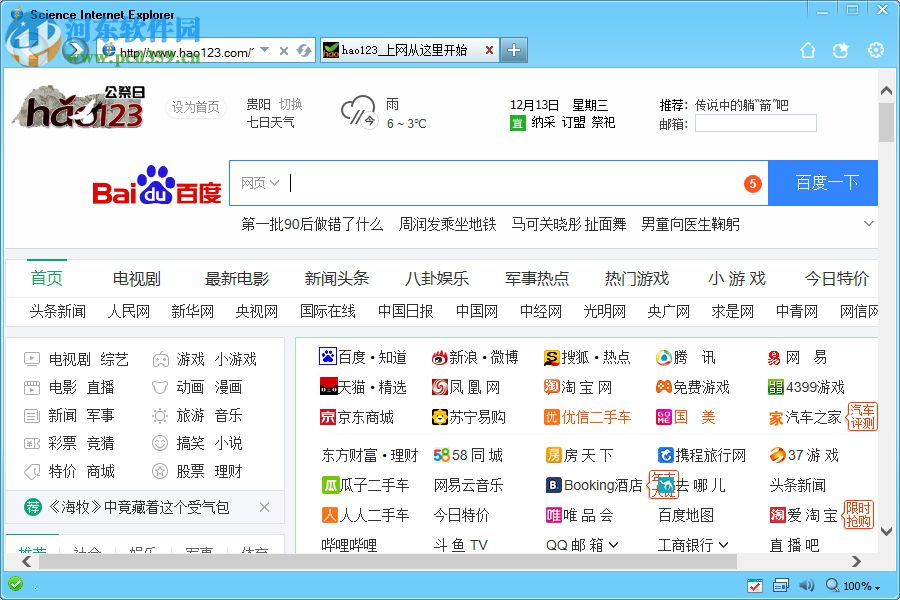Open the browser settings gear
Screen dimensions: 900x600
[x=875, y=50]
